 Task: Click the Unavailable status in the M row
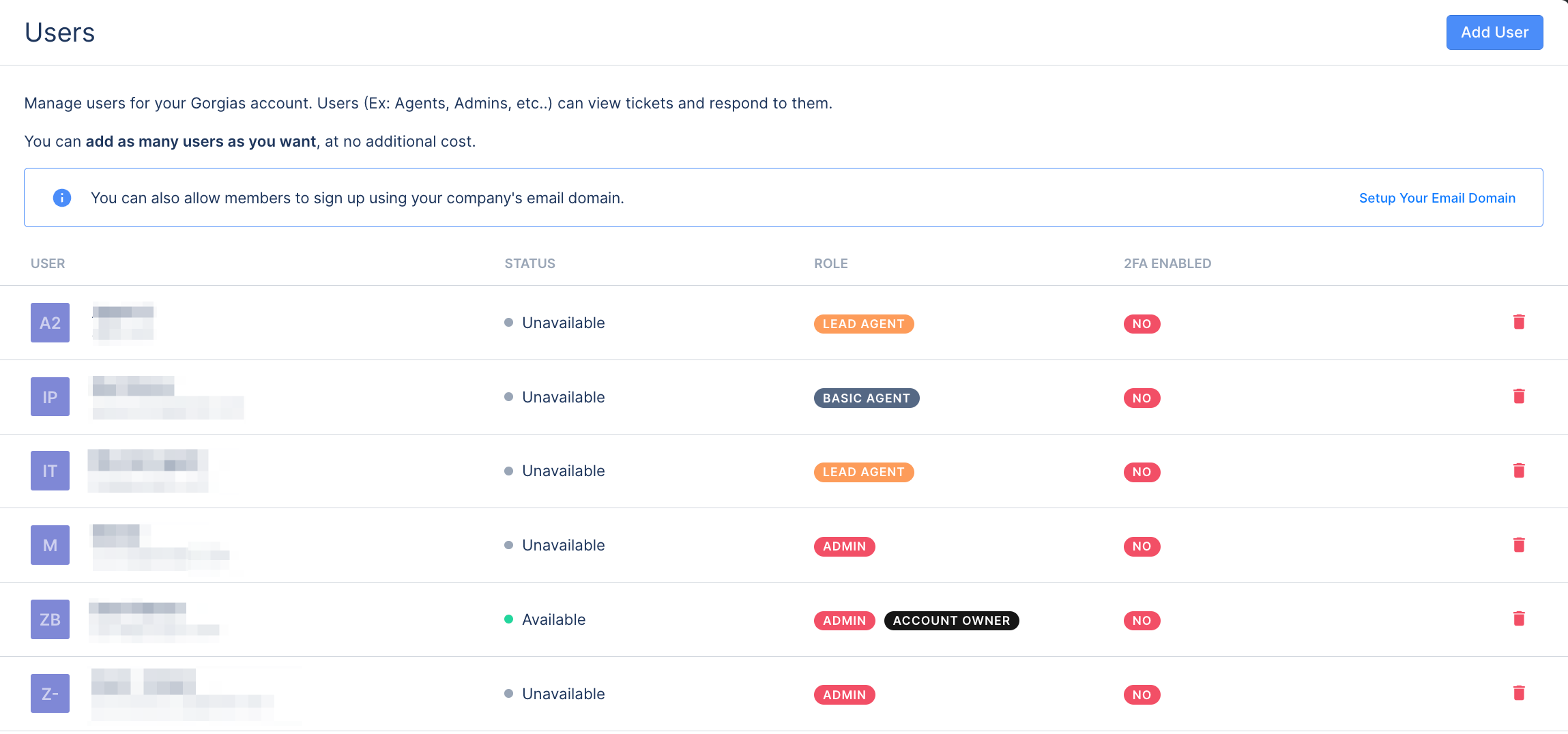[x=555, y=545]
